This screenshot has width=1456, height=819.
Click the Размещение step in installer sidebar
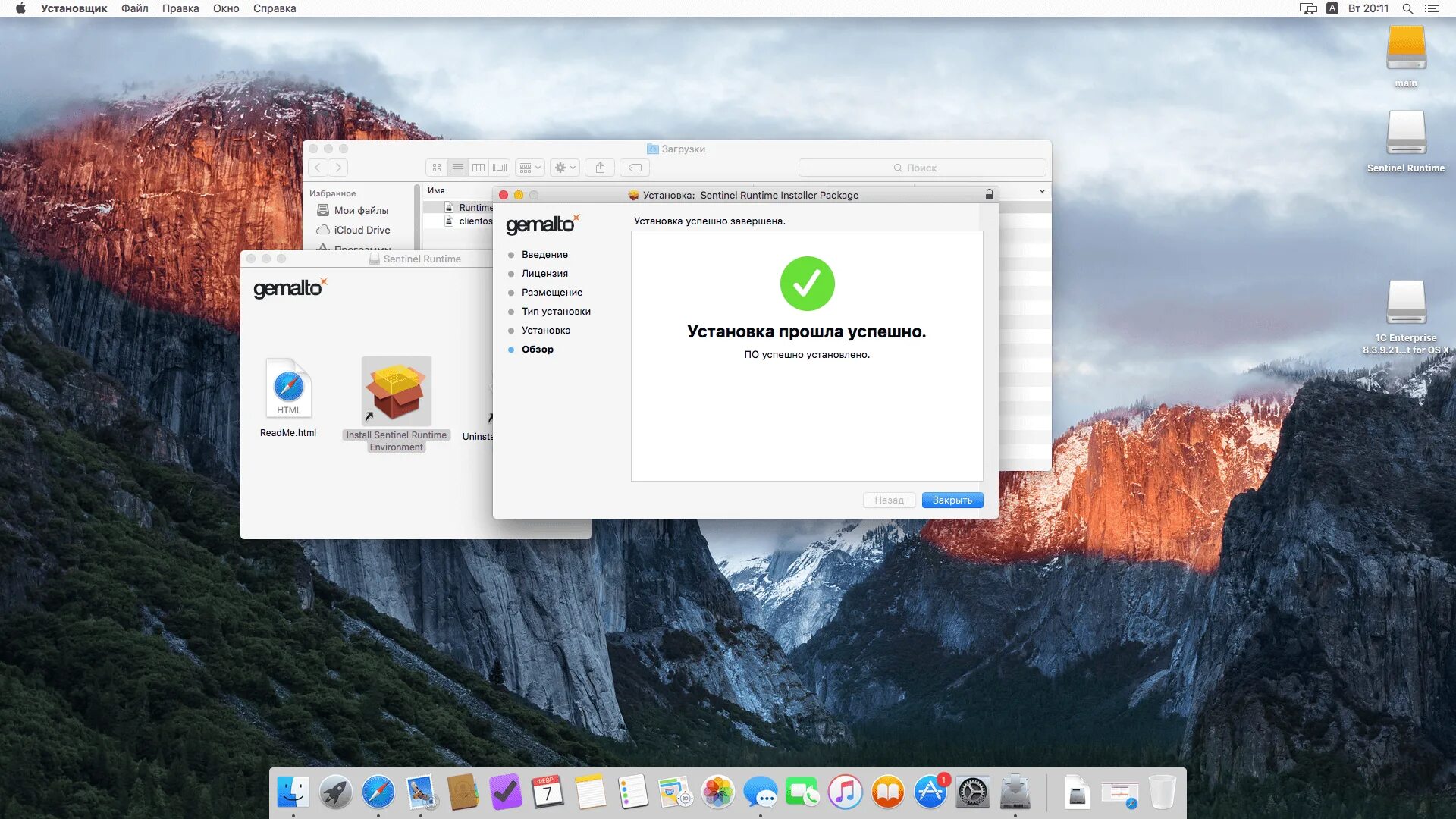552,293
